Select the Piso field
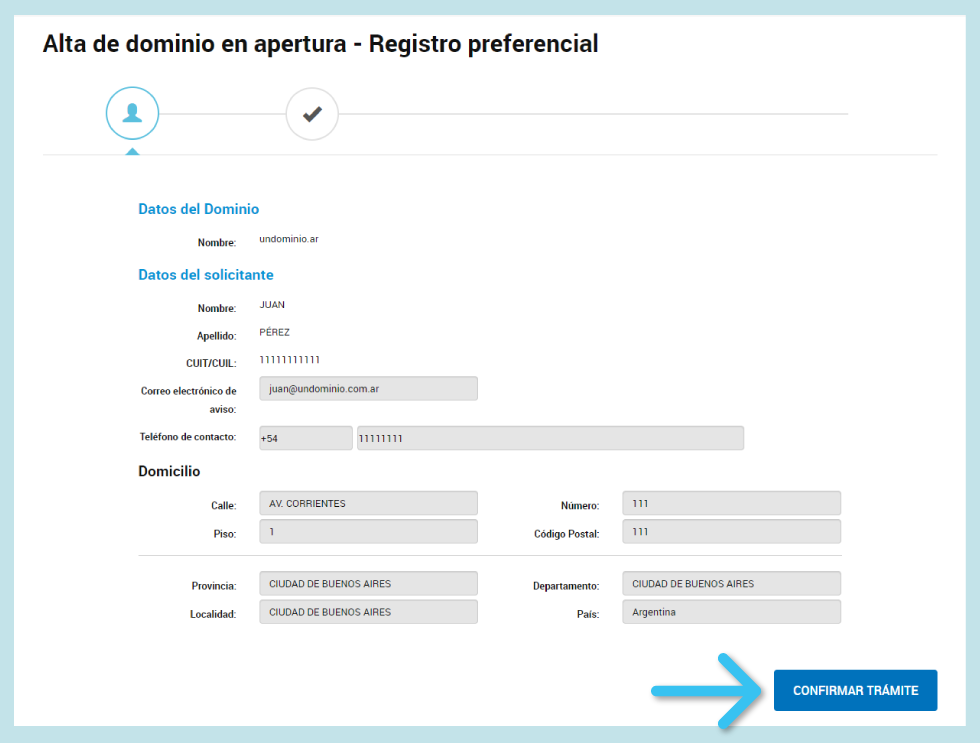 tap(368, 532)
